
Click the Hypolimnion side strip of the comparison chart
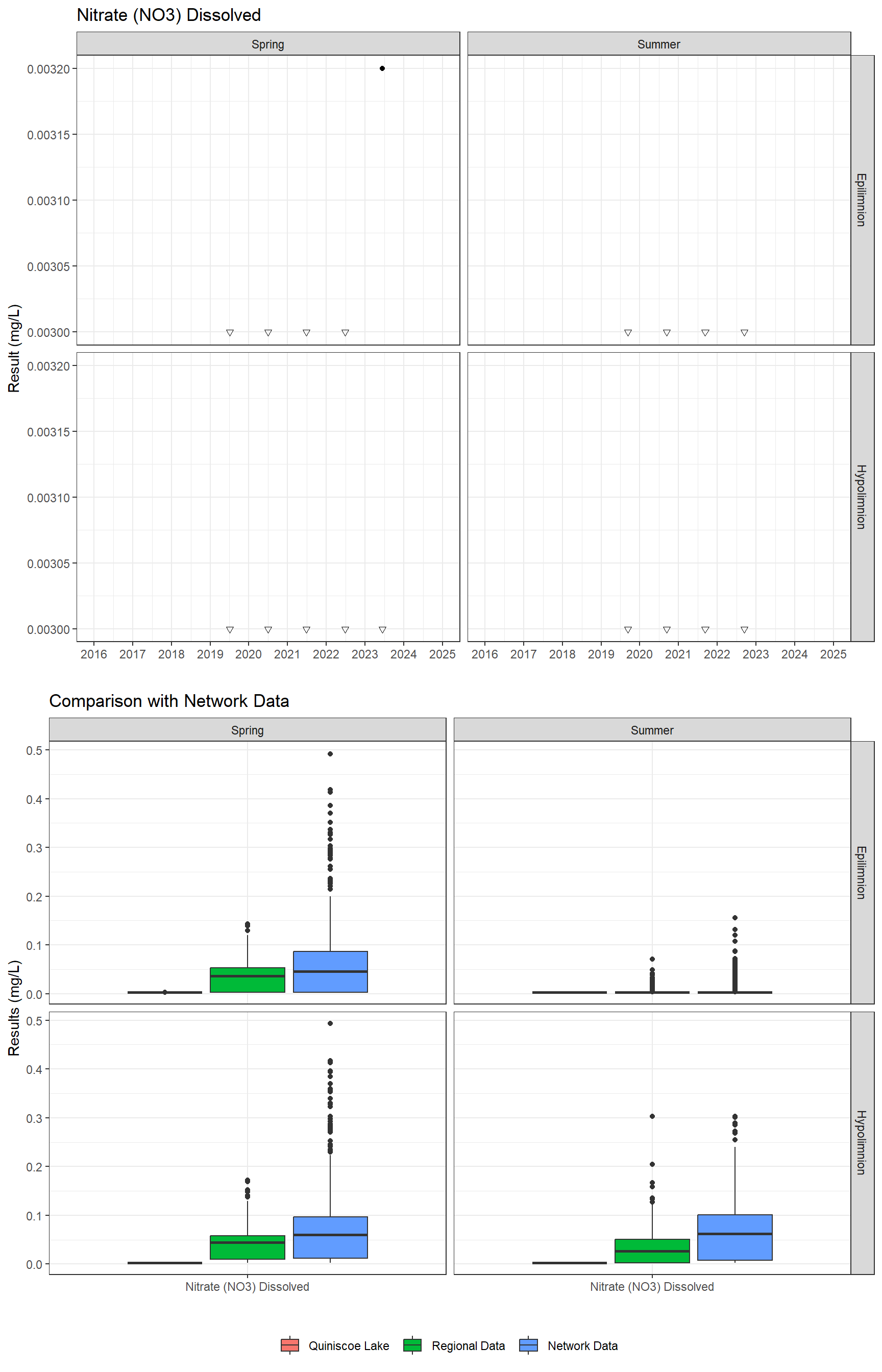[x=862, y=1143]
